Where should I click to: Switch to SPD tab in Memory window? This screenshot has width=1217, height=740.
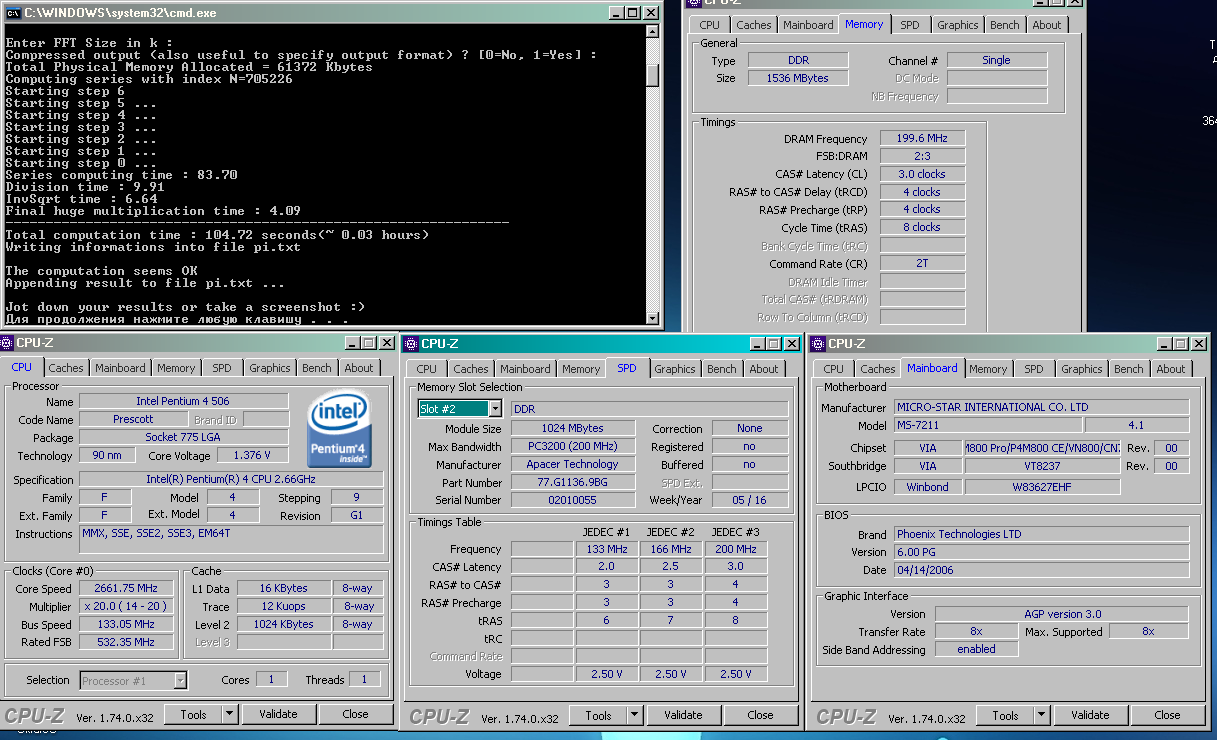(909, 25)
